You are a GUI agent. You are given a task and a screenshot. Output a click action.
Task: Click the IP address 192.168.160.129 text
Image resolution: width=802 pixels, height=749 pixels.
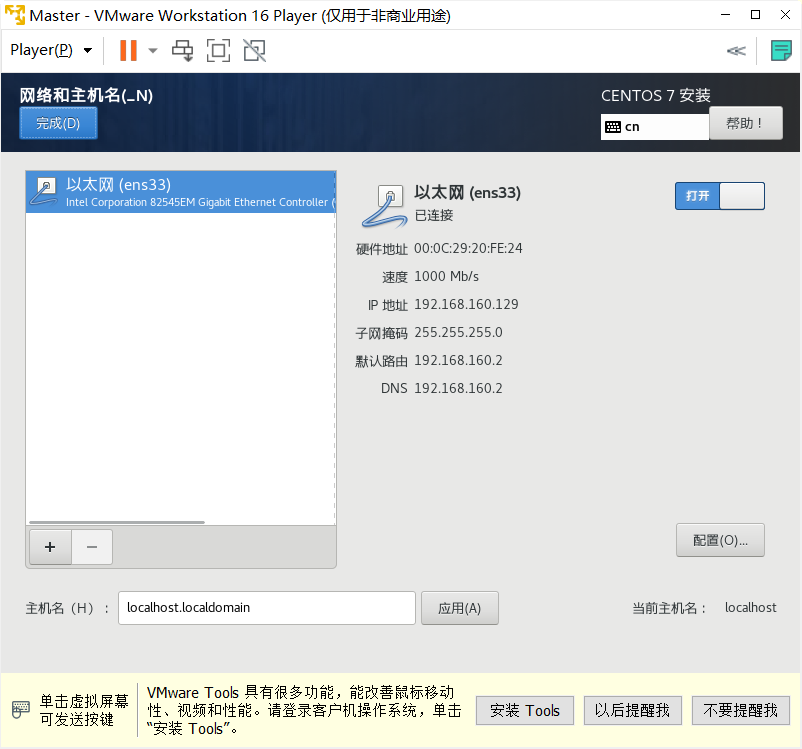(466, 304)
